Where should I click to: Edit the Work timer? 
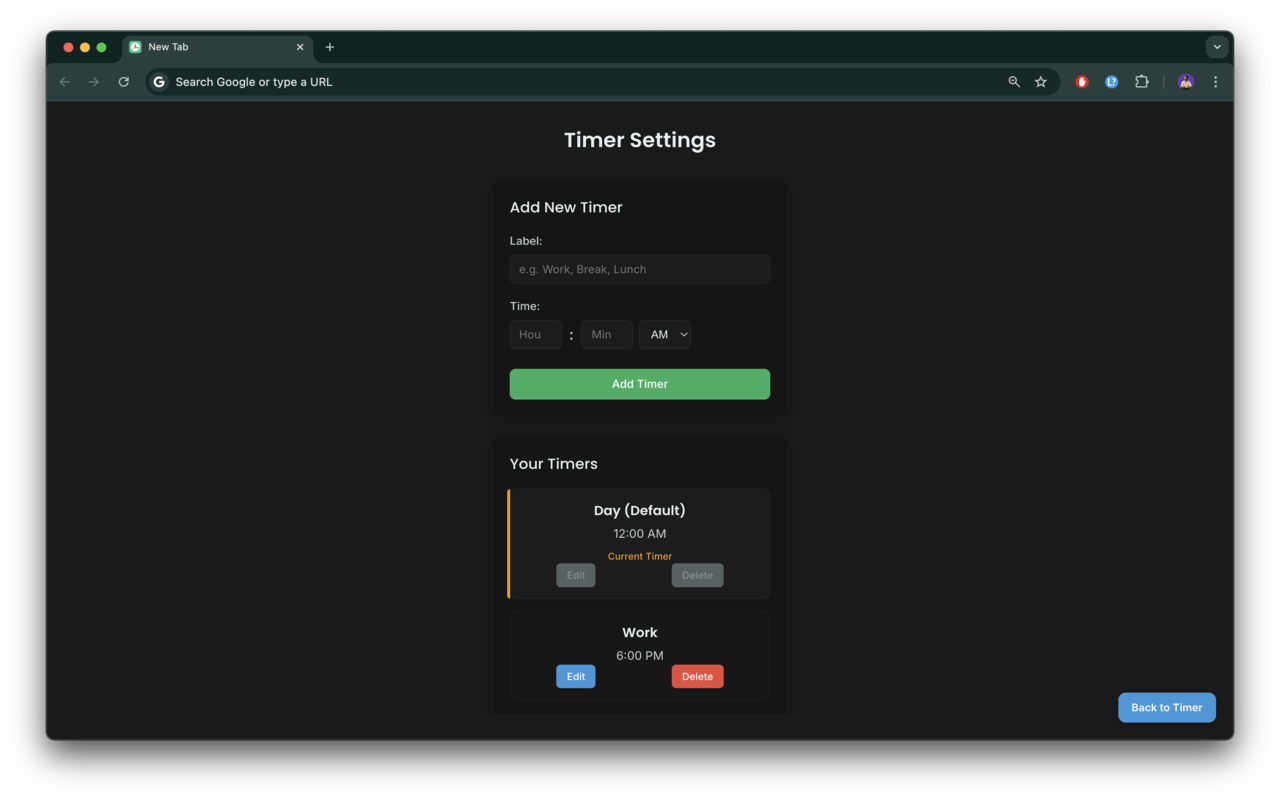[575, 676]
